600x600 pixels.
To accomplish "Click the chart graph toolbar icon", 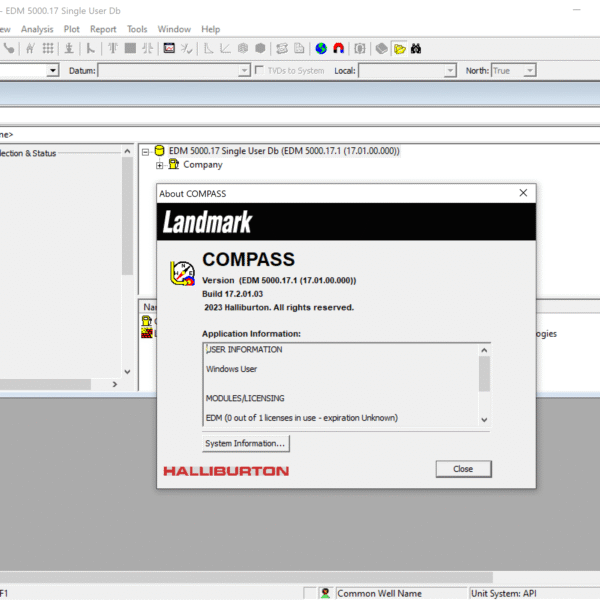I will tap(169, 48).
